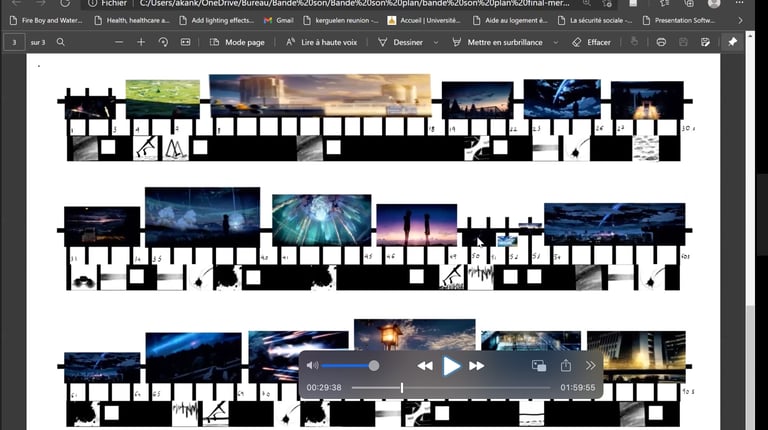Expand Mettre en surbrillance color options
This screenshot has height=430, width=768.
click(556, 42)
